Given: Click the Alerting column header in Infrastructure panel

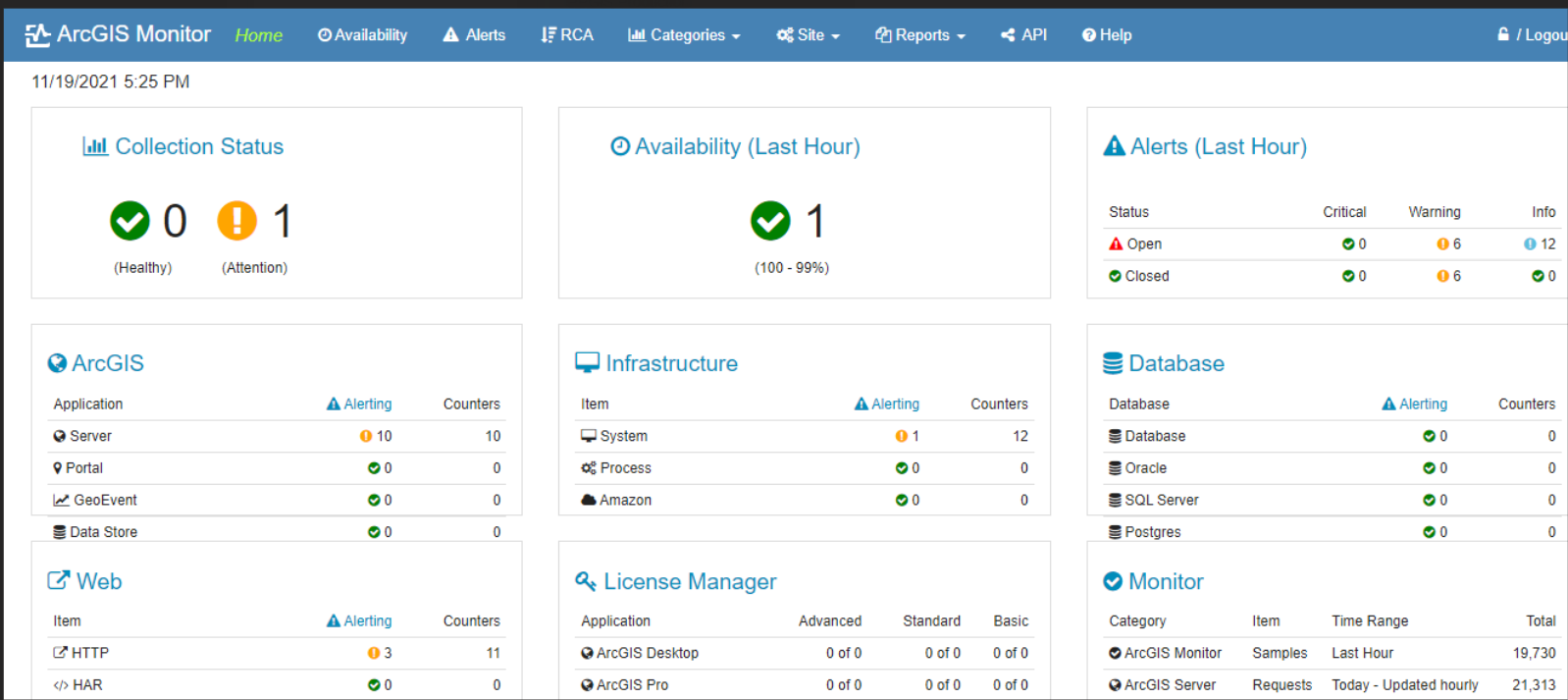Looking at the screenshot, I should tap(887, 404).
